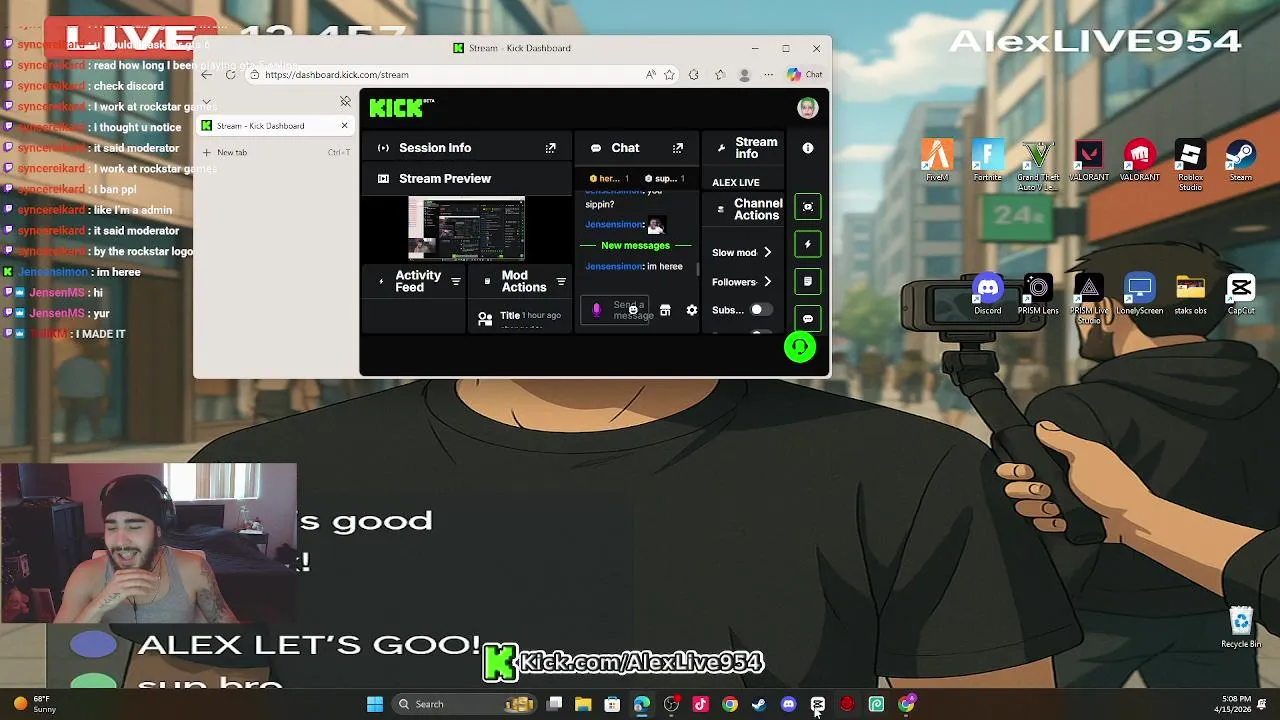Select the Recycle Bin
The width and height of the screenshot is (1280, 720).
(x=1241, y=628)
